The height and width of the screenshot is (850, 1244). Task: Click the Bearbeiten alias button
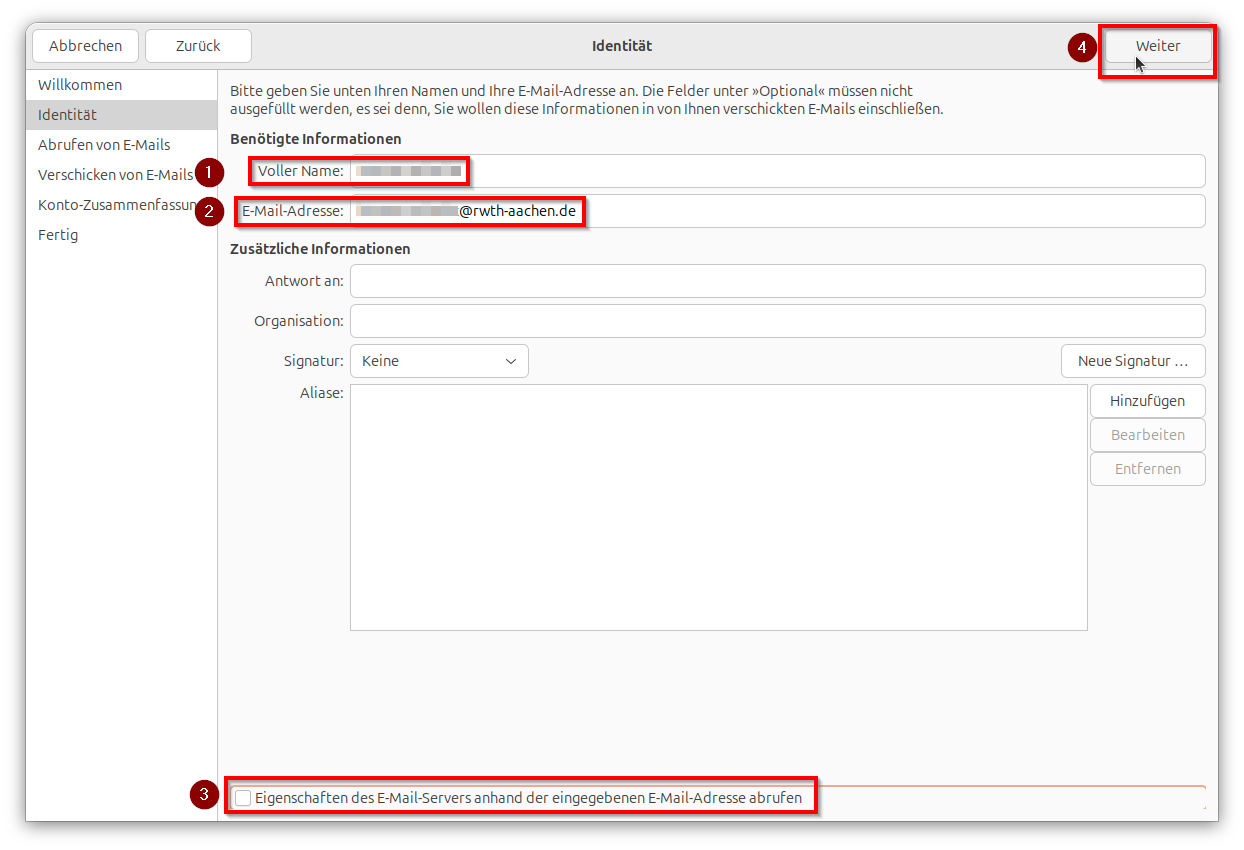(x=1147, y=434)
